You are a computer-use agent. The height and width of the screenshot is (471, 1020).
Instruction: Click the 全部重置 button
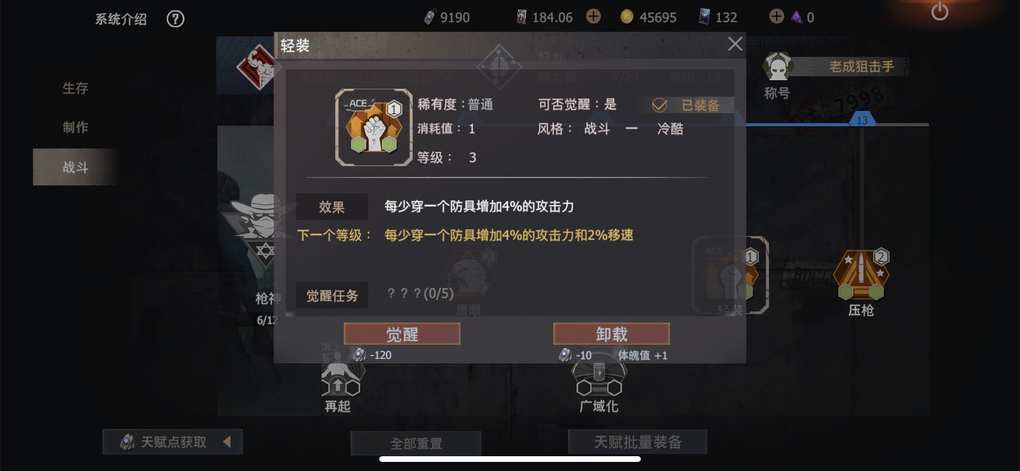coord(416,444)
